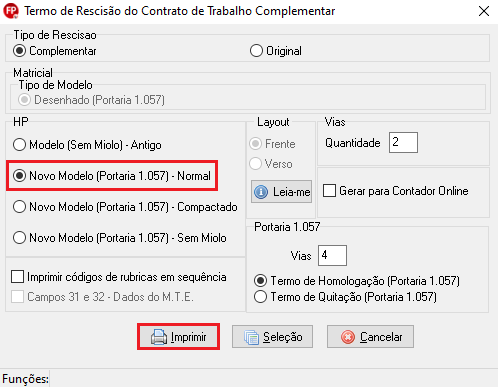Open the Leia-me info icon
This screenshot has width=498, height=387.
(261, 192)
